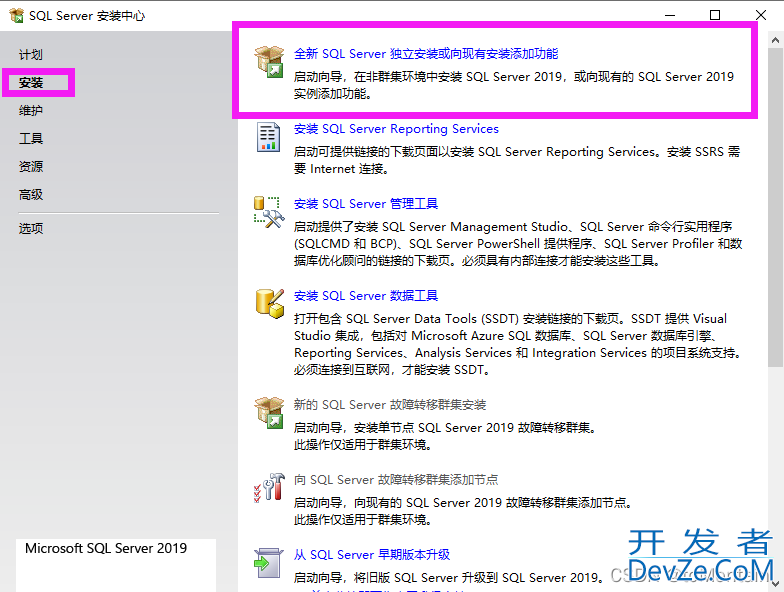
Task: Open the 计划 page in sidebar
Action: 30,54
